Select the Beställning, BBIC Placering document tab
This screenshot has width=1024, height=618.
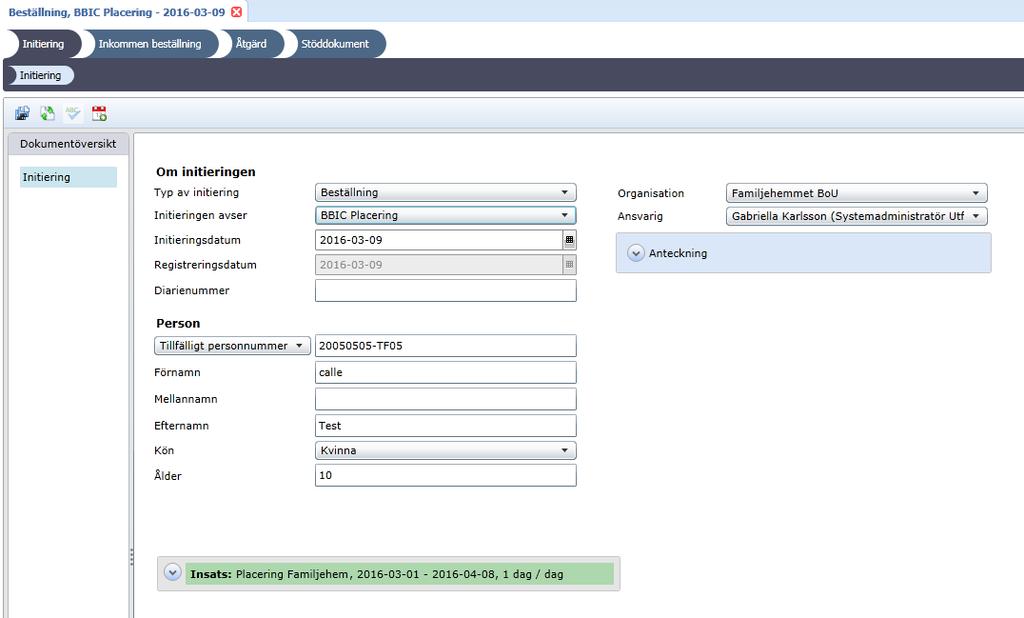(116, 12)
